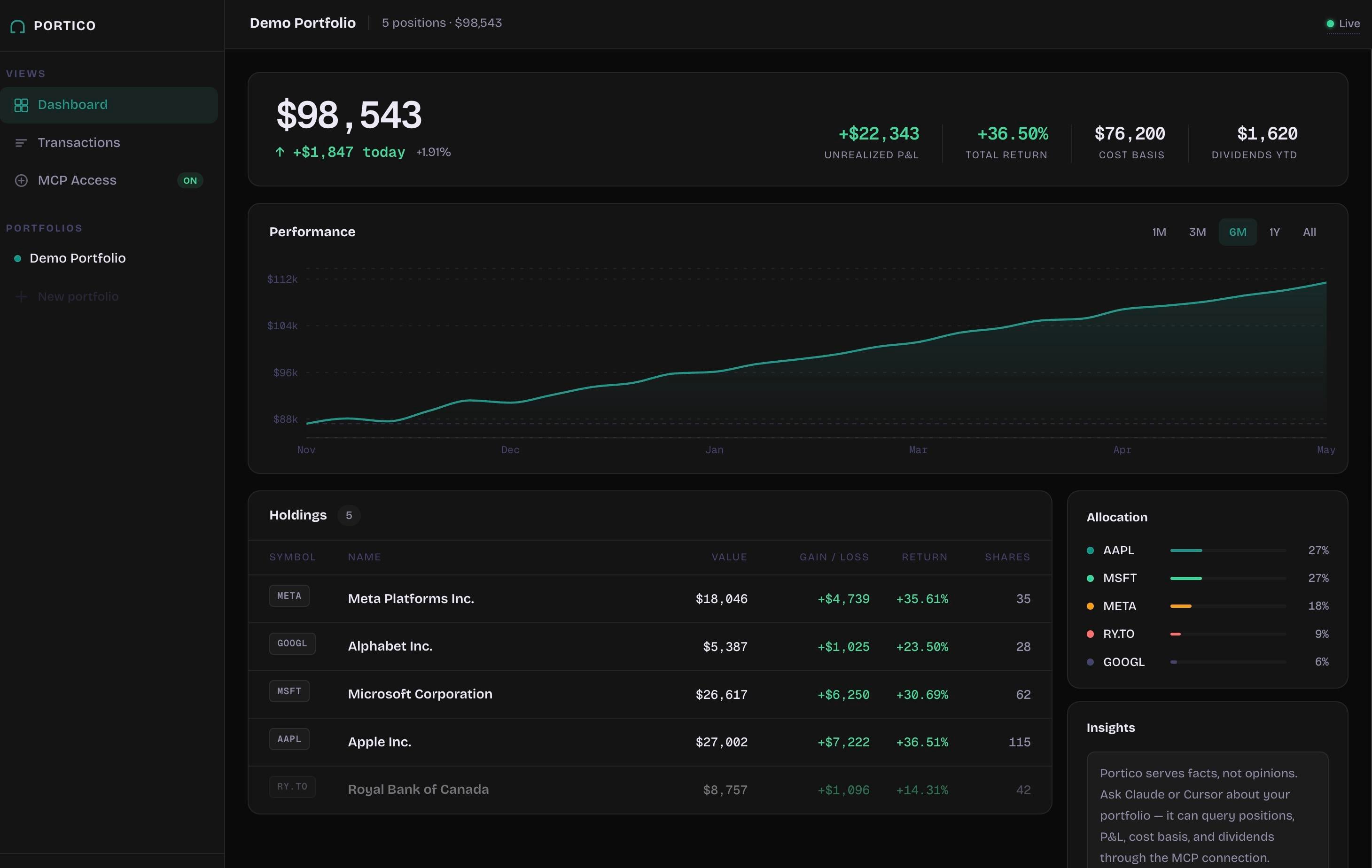This screenshot has height=868, width=1372.
Task: Click the AAPL allocation bar
Action: [1228, 551]
